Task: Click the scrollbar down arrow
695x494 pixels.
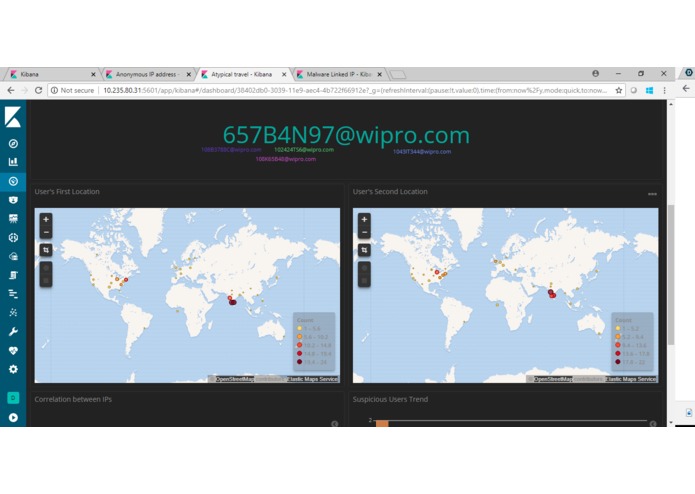Action: tap(671, 423)
